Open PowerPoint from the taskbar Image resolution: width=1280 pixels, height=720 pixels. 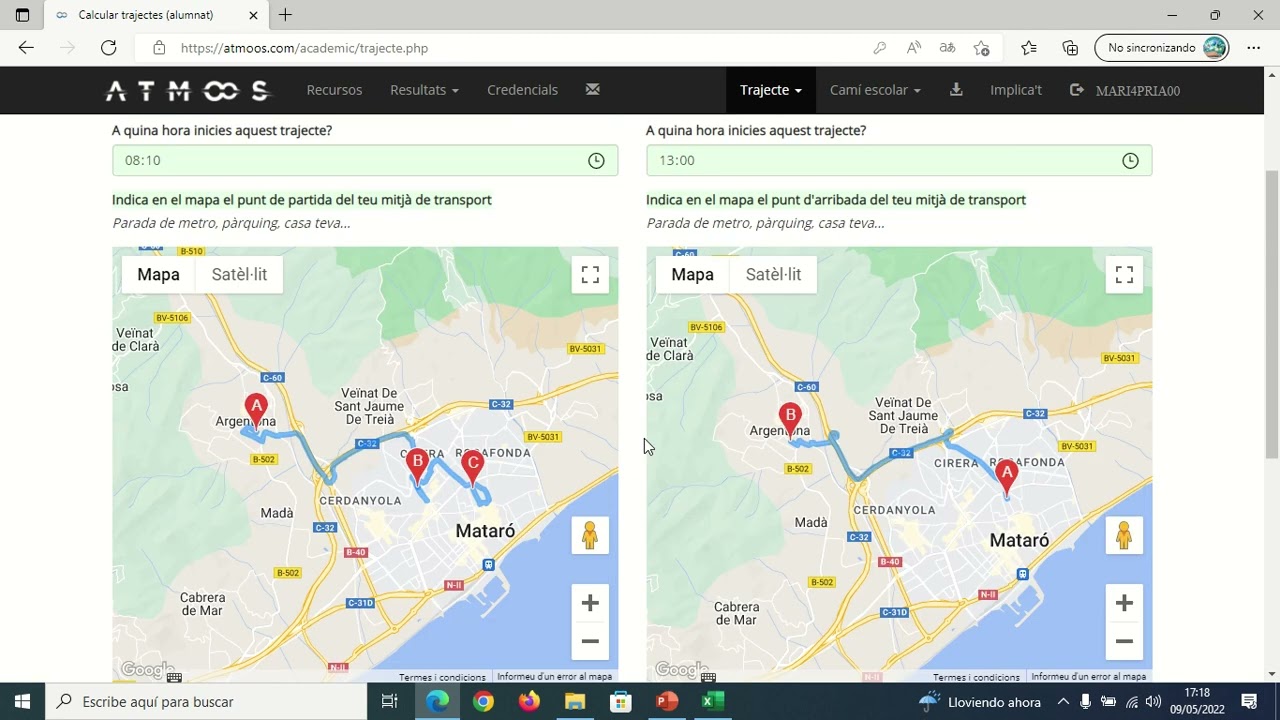[667, 701]
